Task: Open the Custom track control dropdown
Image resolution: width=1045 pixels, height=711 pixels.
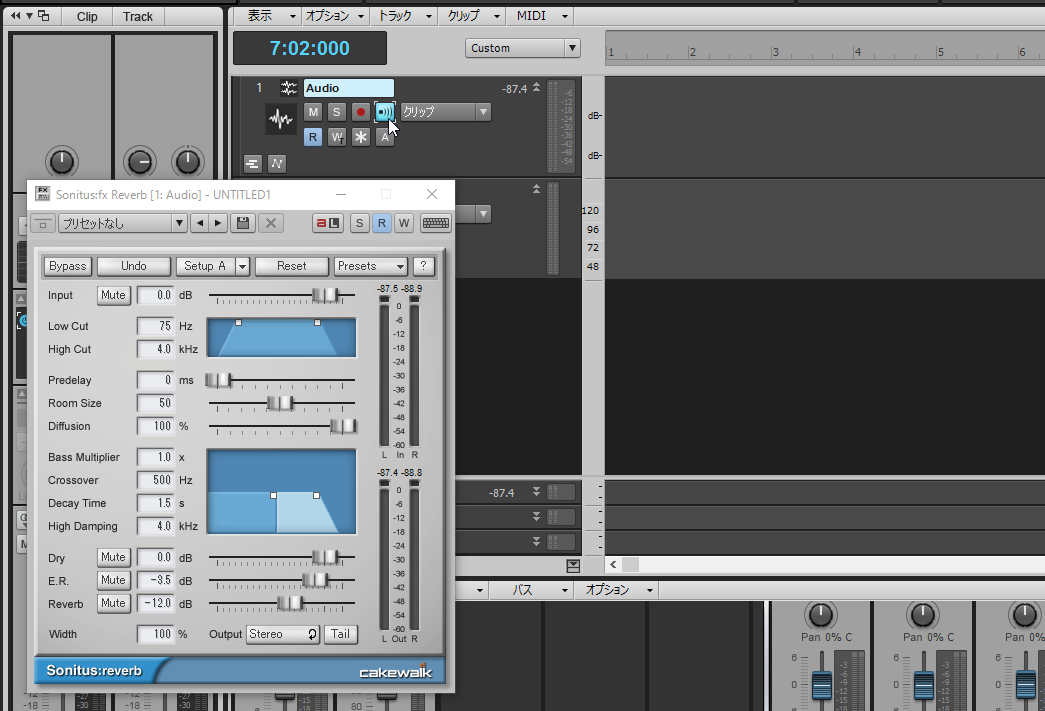Action: point(522,48)
